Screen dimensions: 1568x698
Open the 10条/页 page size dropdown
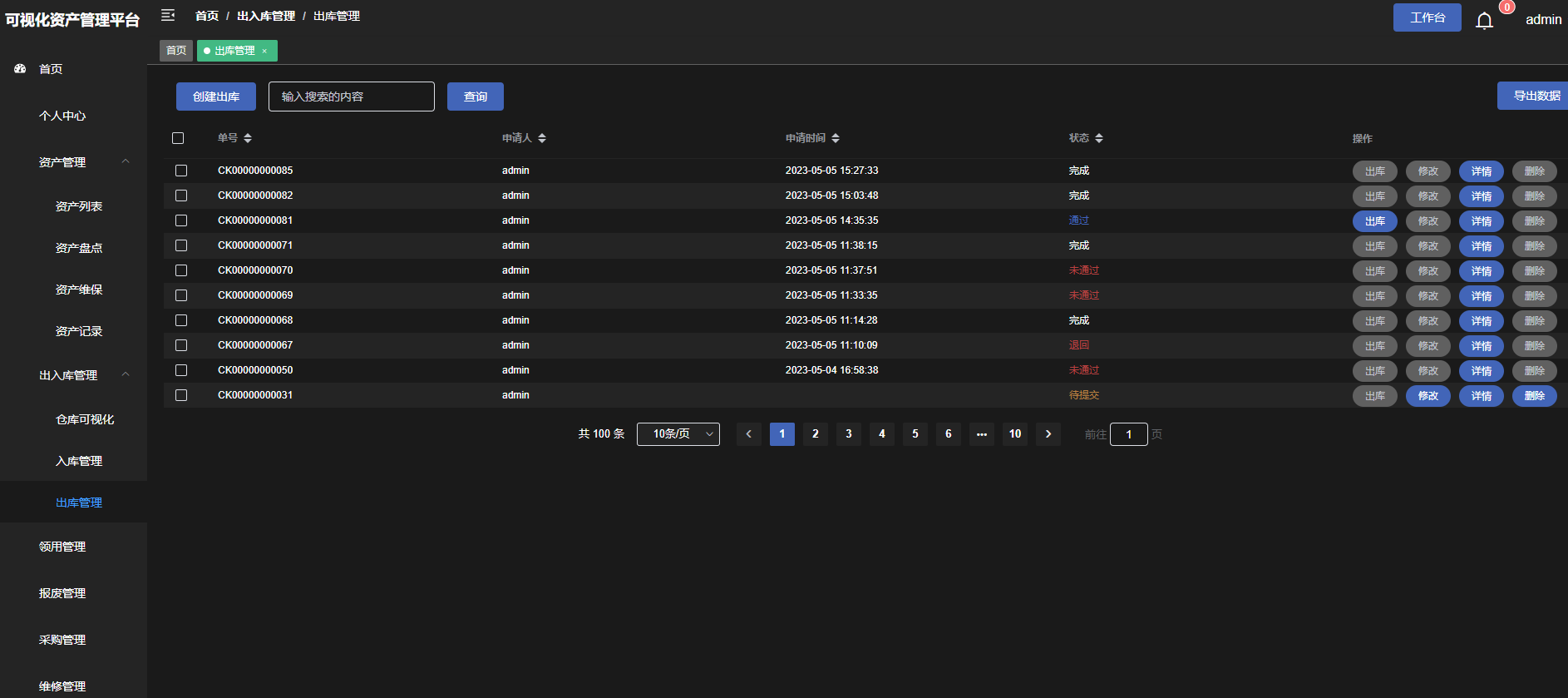[678, 434]
